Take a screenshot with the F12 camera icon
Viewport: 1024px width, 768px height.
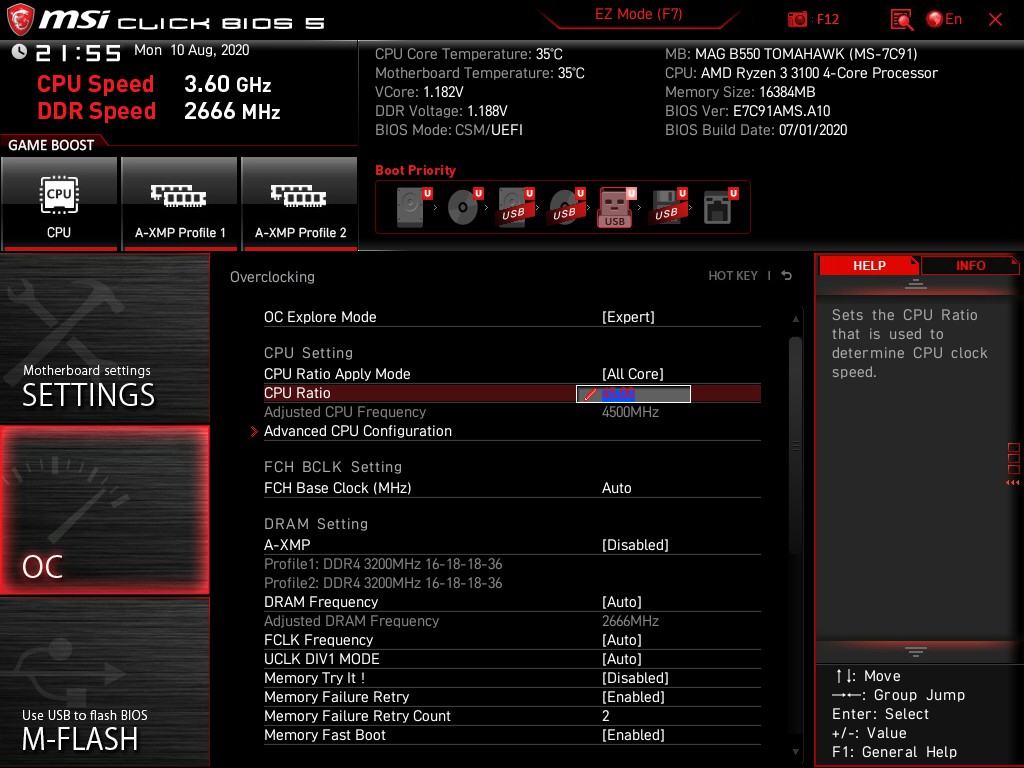(x=797, y=20)
